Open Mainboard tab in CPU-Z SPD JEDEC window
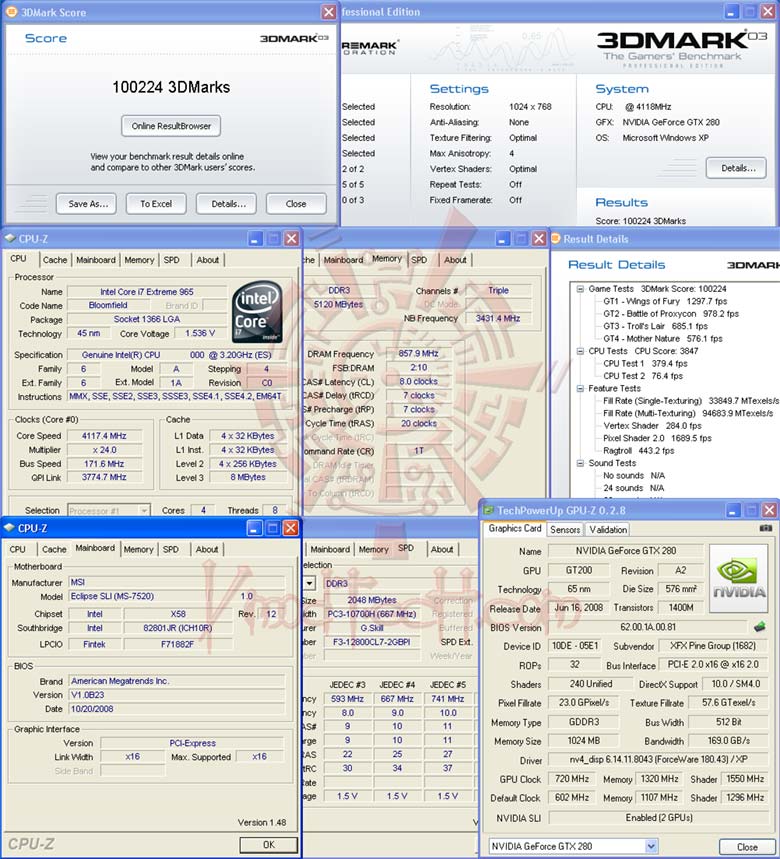 point(330,549)
